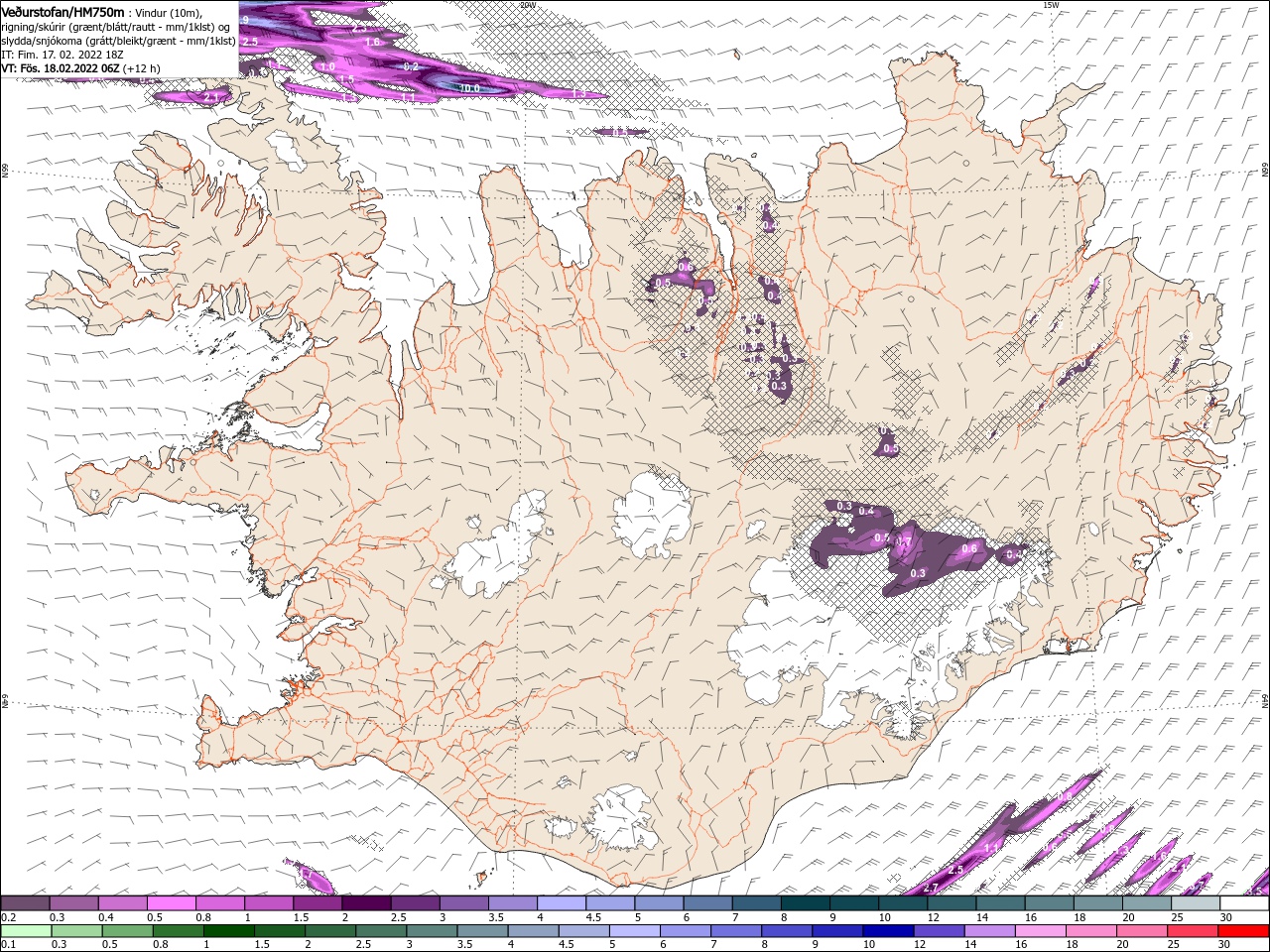Click the 1.6 precipitation value in the top band
The height and width of the screenshot is (952, 1270).
click(372, 42)
